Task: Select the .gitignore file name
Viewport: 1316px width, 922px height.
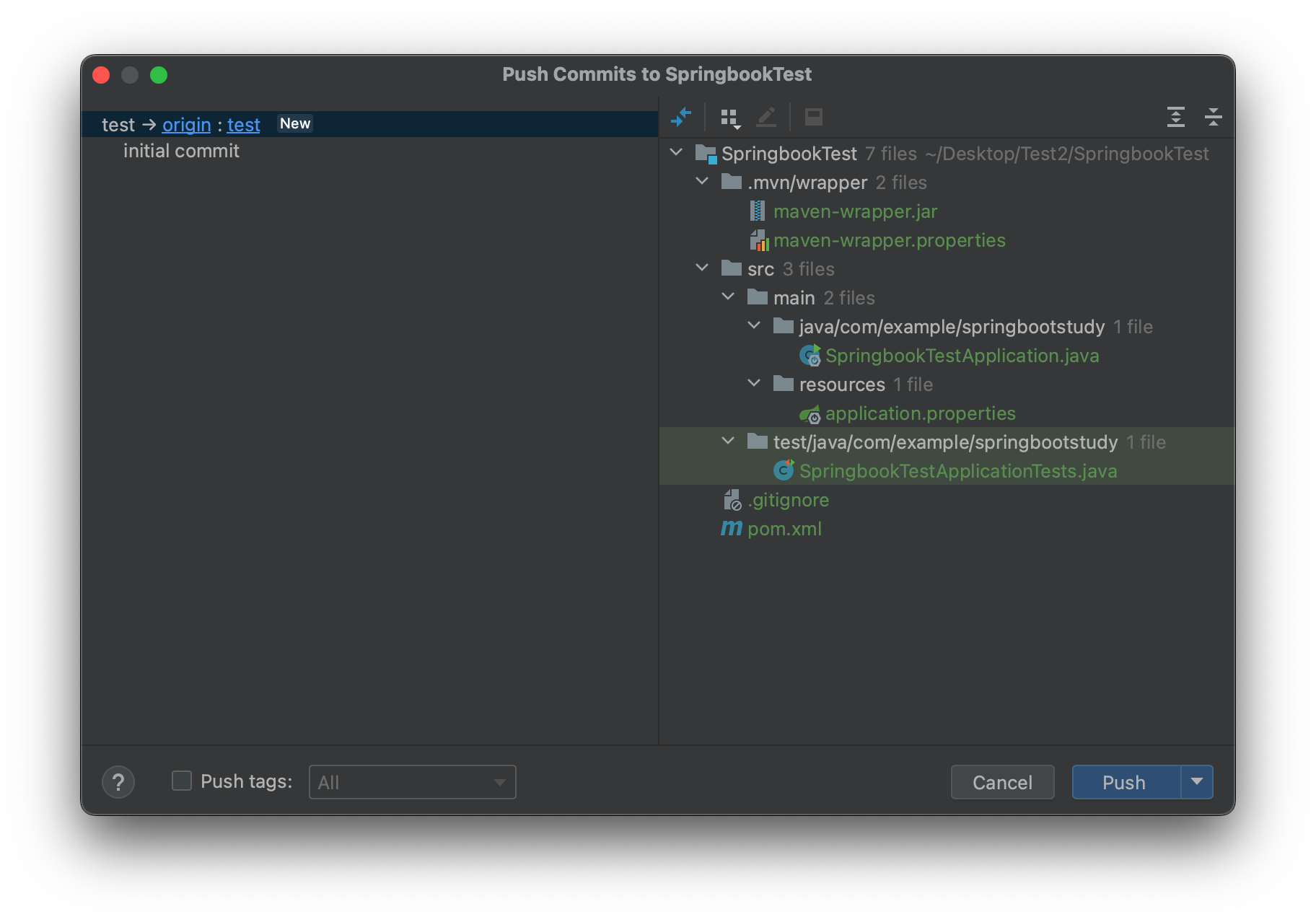Action: click(x=789, y=500)
